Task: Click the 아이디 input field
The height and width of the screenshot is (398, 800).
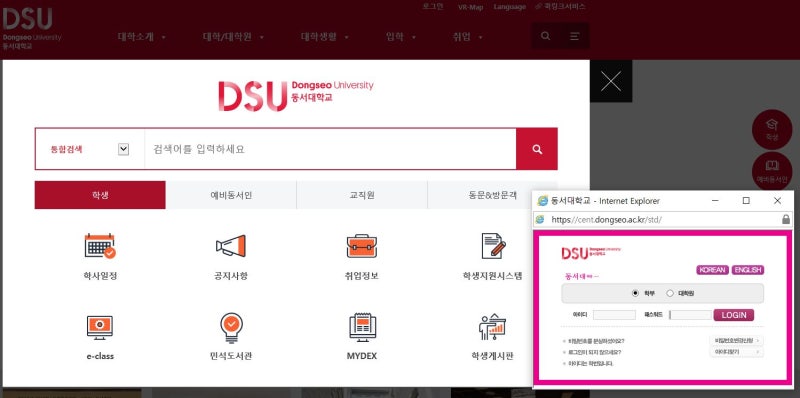Action: tap(614, 315)
